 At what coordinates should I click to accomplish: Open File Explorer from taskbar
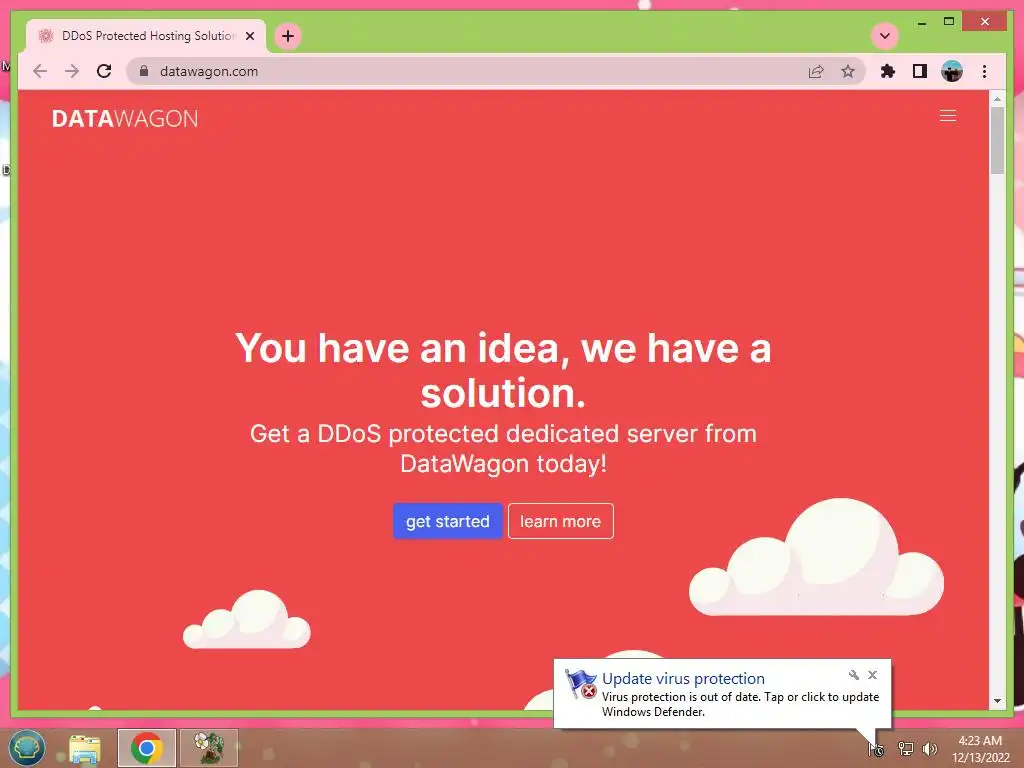[85, 748]
